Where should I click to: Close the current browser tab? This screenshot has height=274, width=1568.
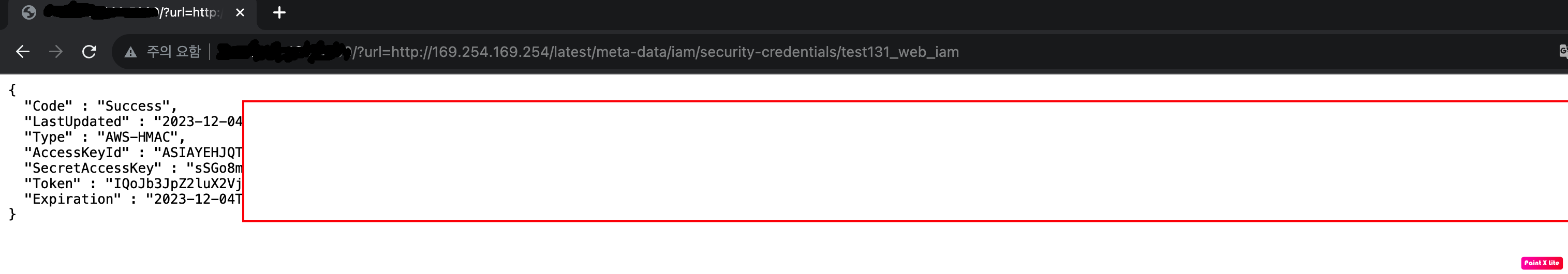[240, 12]
